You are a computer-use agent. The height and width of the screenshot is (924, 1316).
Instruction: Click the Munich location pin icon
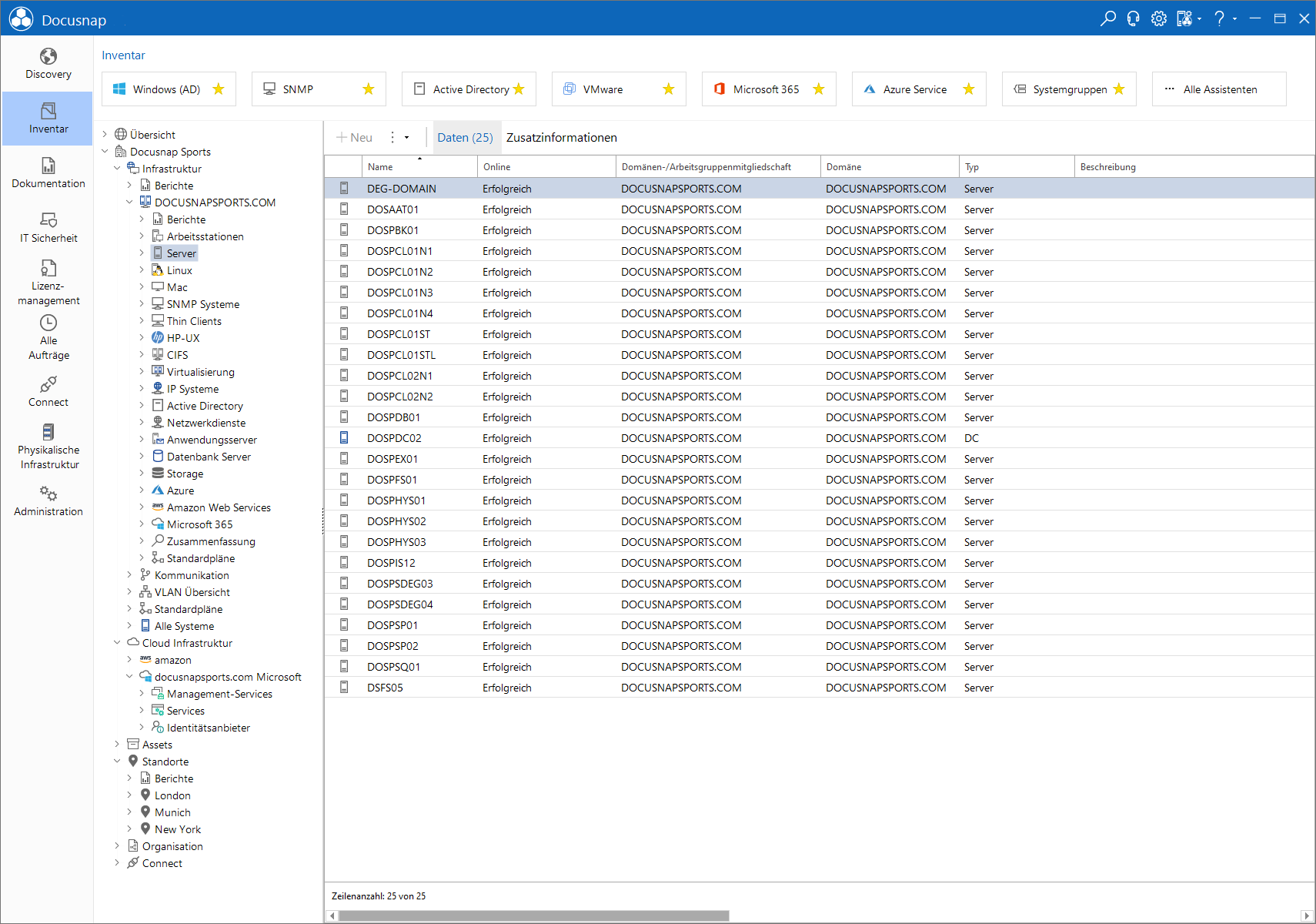(x=145, y=812)
